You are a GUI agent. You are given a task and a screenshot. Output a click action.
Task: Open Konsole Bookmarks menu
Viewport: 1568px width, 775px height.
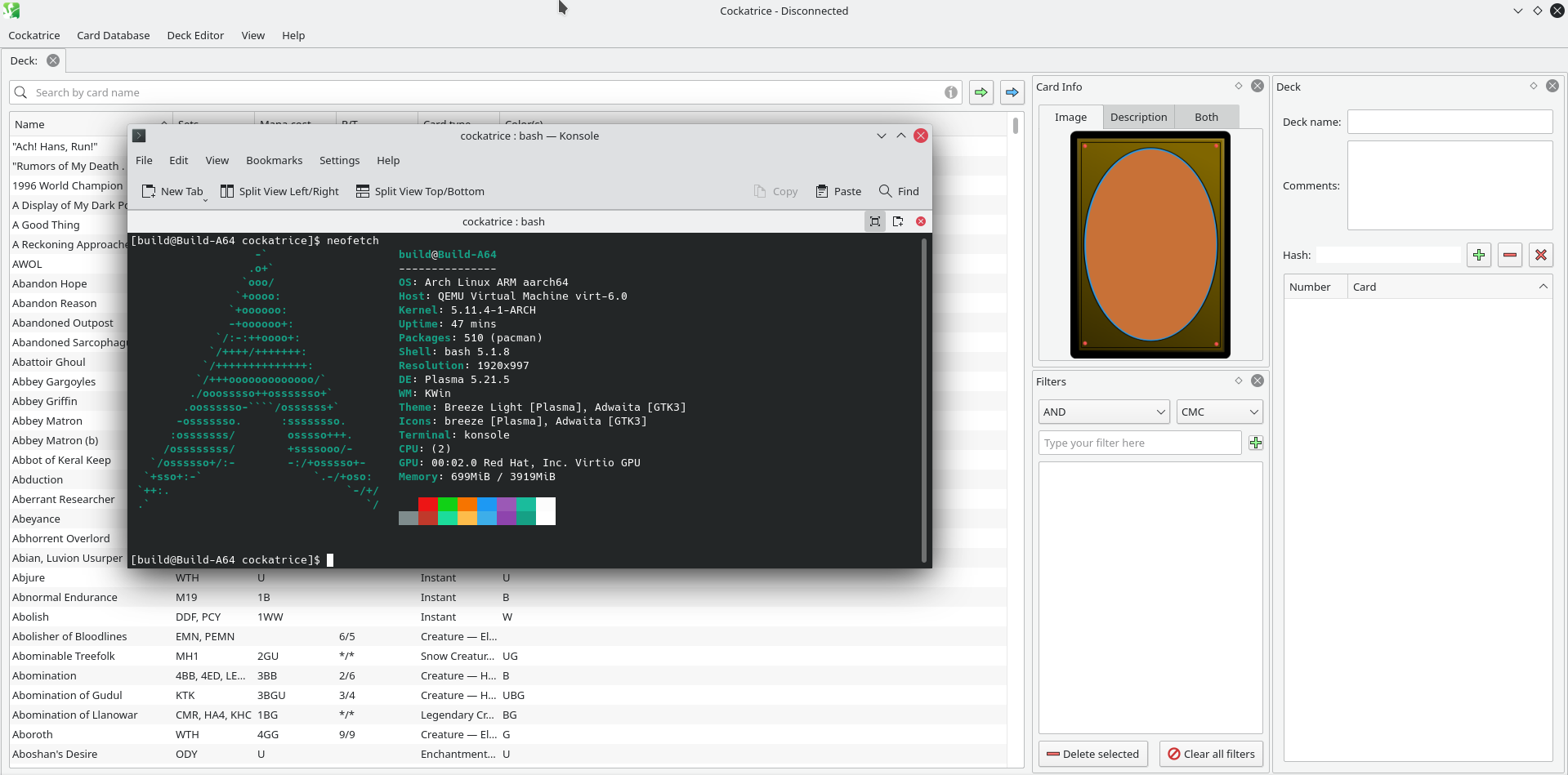[275, 160]
